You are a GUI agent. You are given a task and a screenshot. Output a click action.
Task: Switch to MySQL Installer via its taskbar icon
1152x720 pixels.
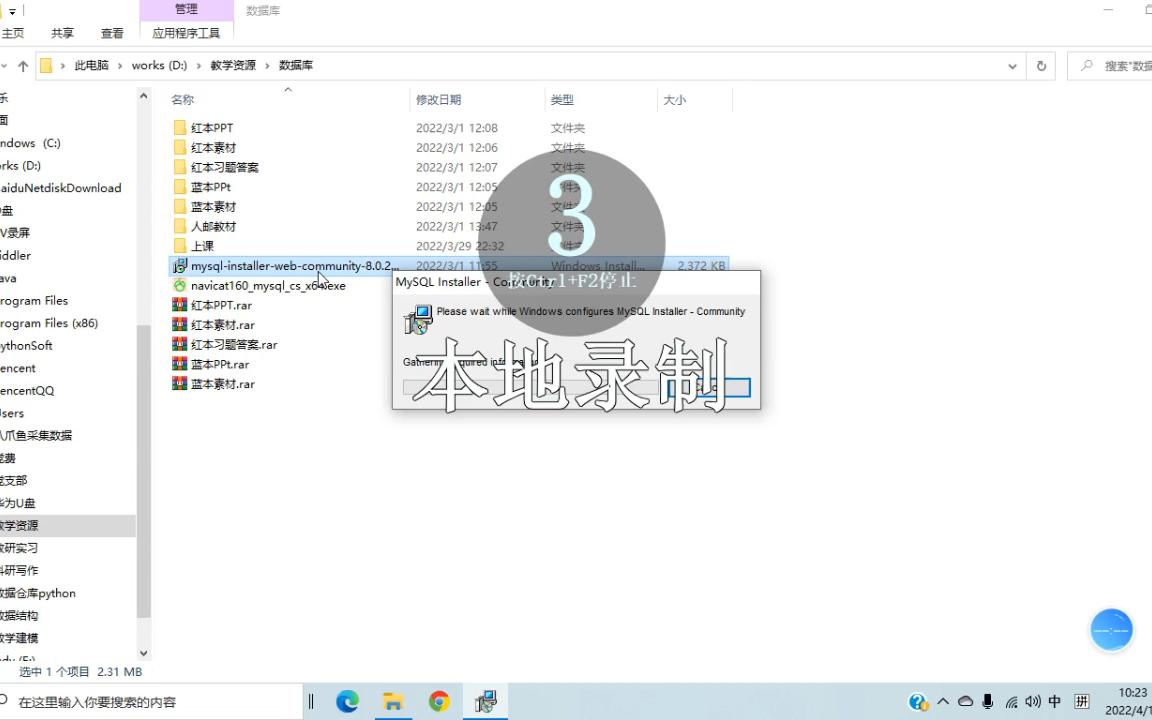point(485,701)
